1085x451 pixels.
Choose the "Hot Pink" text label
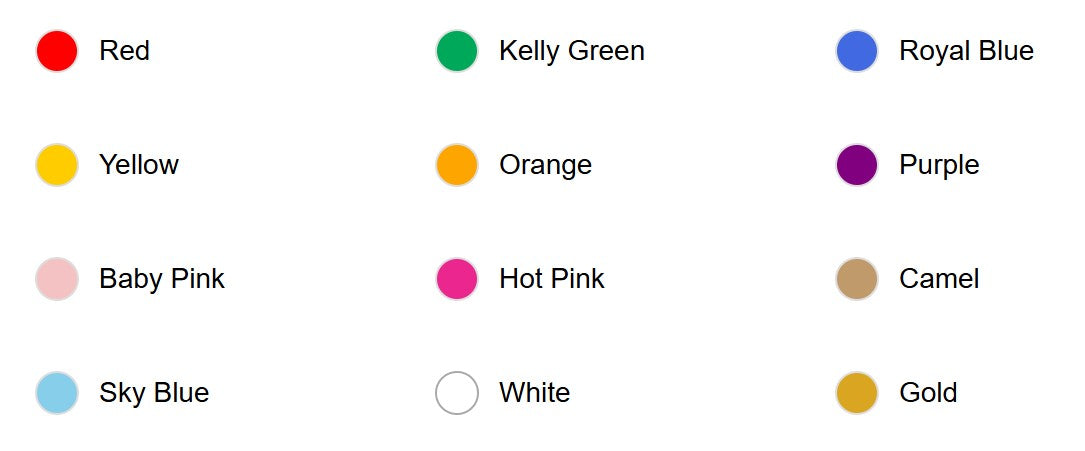(551, 279)
